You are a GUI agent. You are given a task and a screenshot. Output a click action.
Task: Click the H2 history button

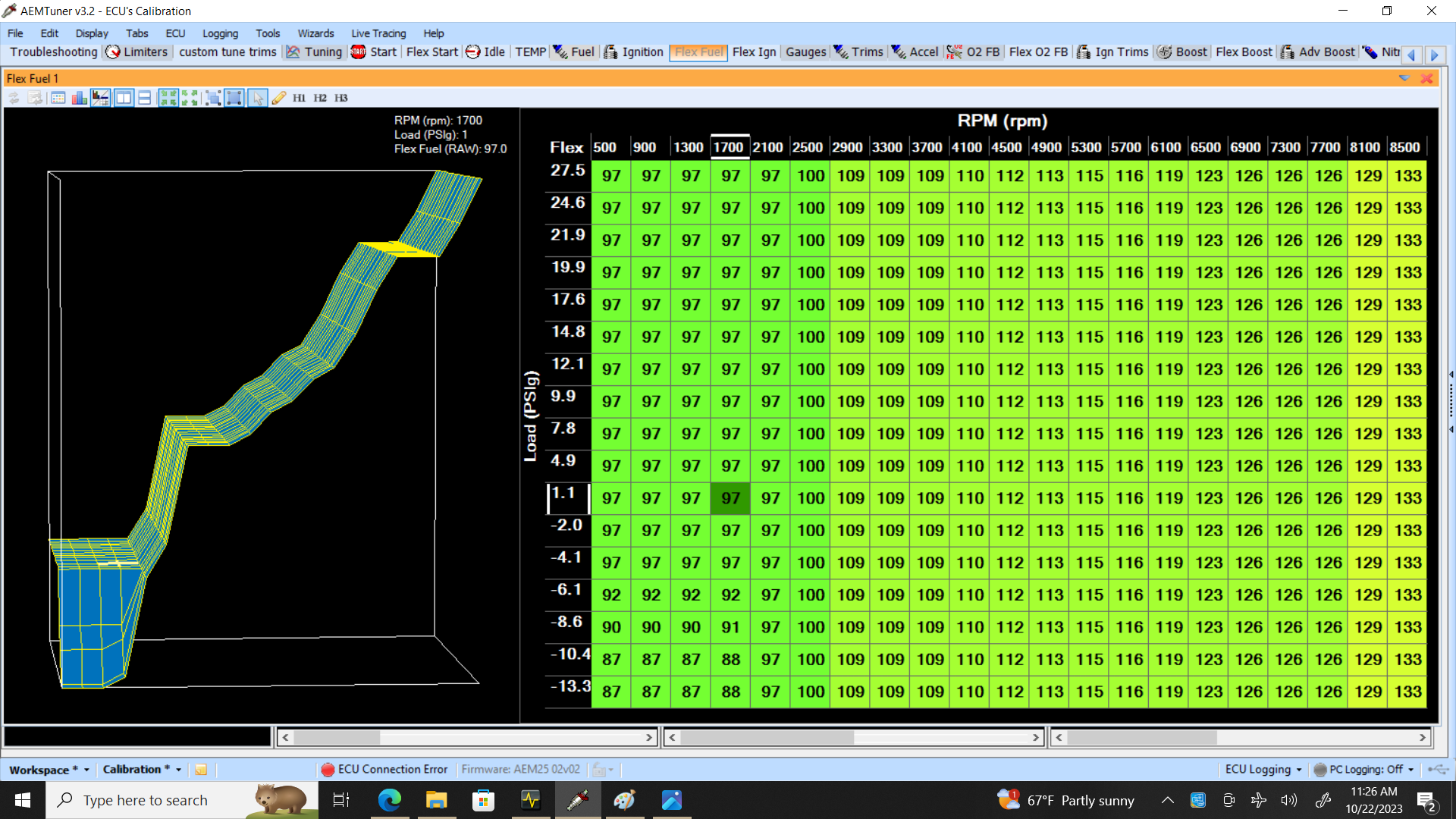(320, 98)
